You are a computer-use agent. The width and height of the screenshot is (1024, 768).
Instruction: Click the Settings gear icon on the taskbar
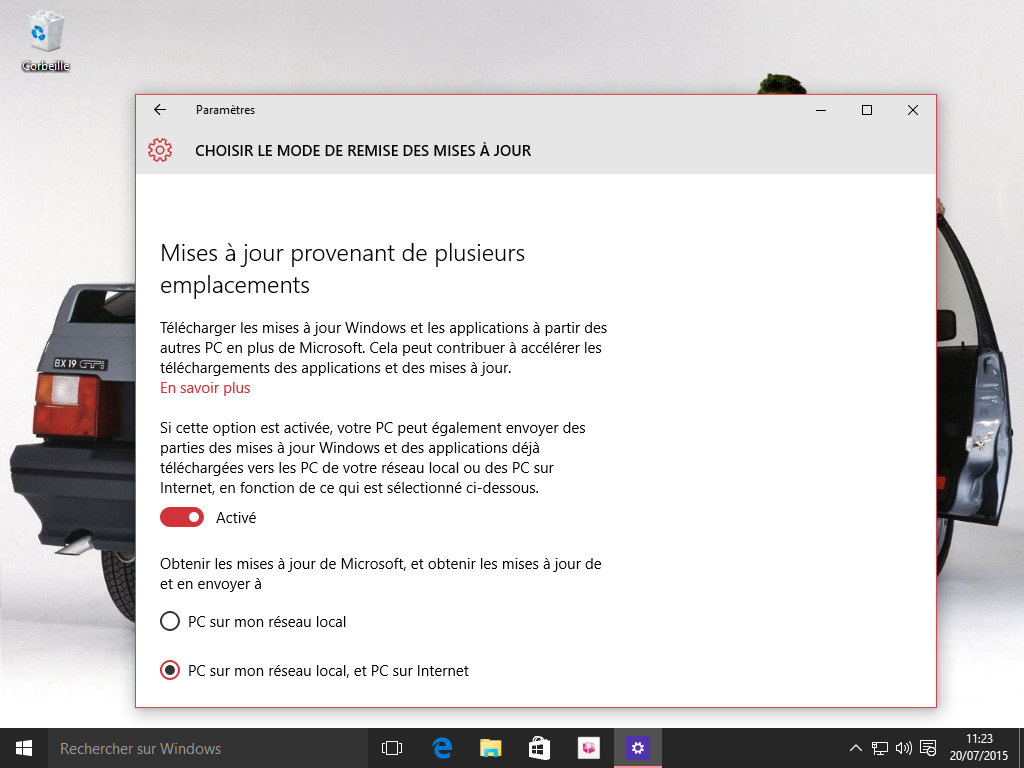637,747
